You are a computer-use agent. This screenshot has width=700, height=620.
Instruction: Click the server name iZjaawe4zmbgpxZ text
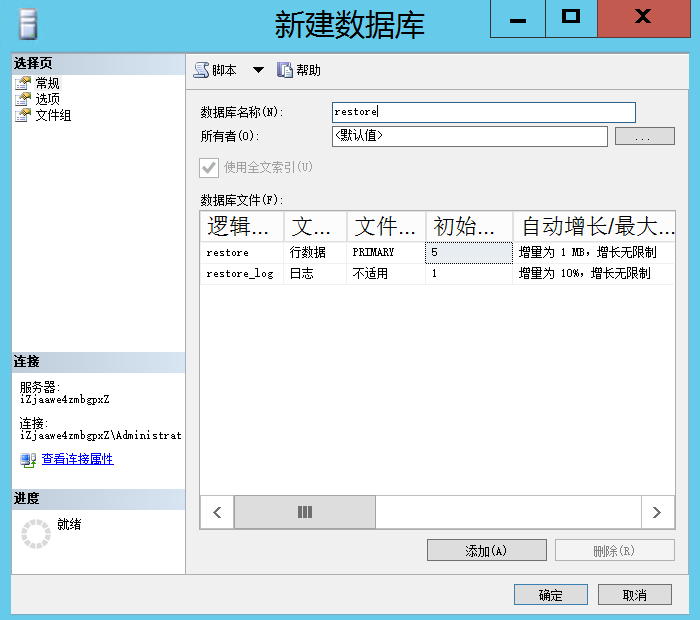tap(64, 399)
